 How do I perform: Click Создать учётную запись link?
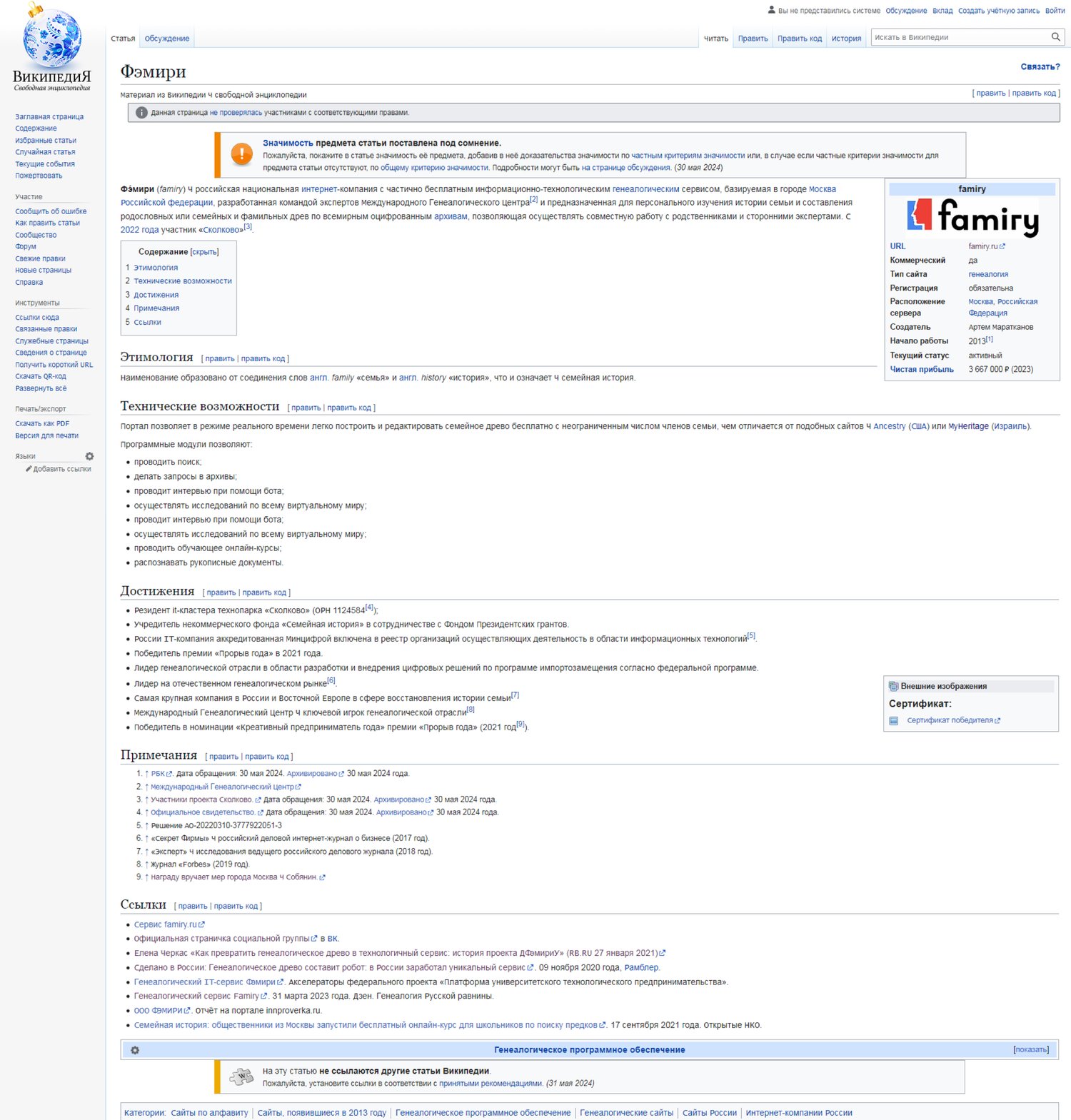(999, 11)
